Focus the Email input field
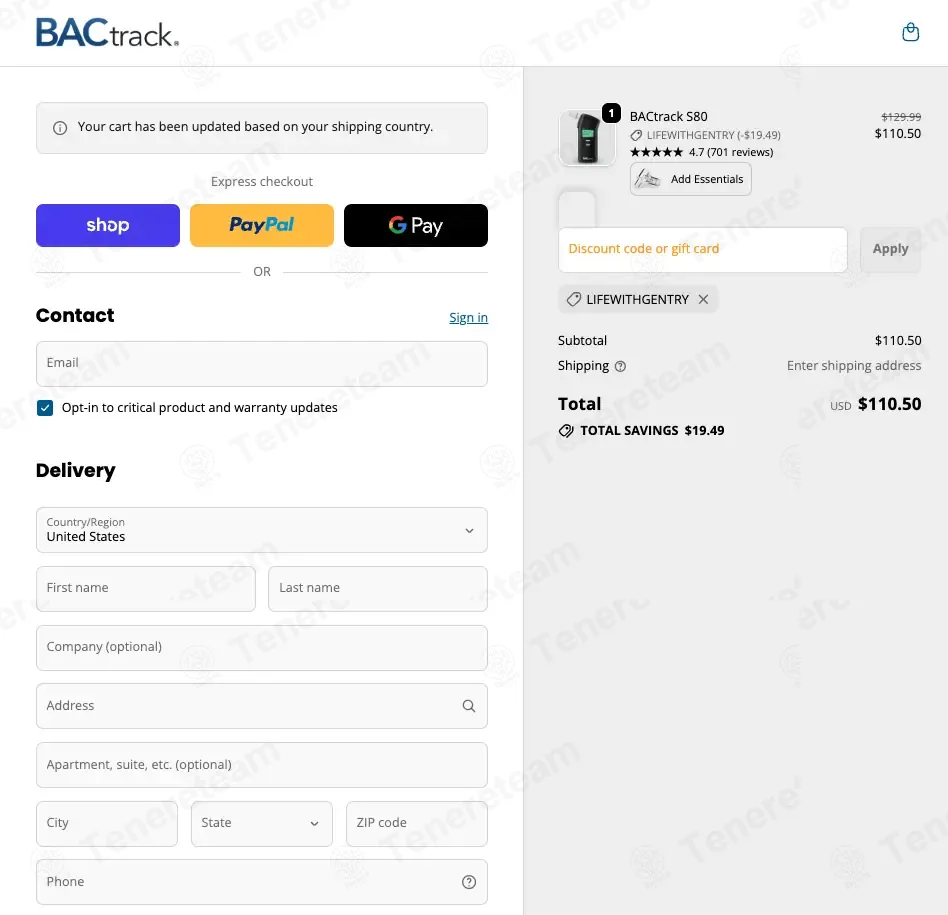948x915 pixels. [x=262, y=364]
